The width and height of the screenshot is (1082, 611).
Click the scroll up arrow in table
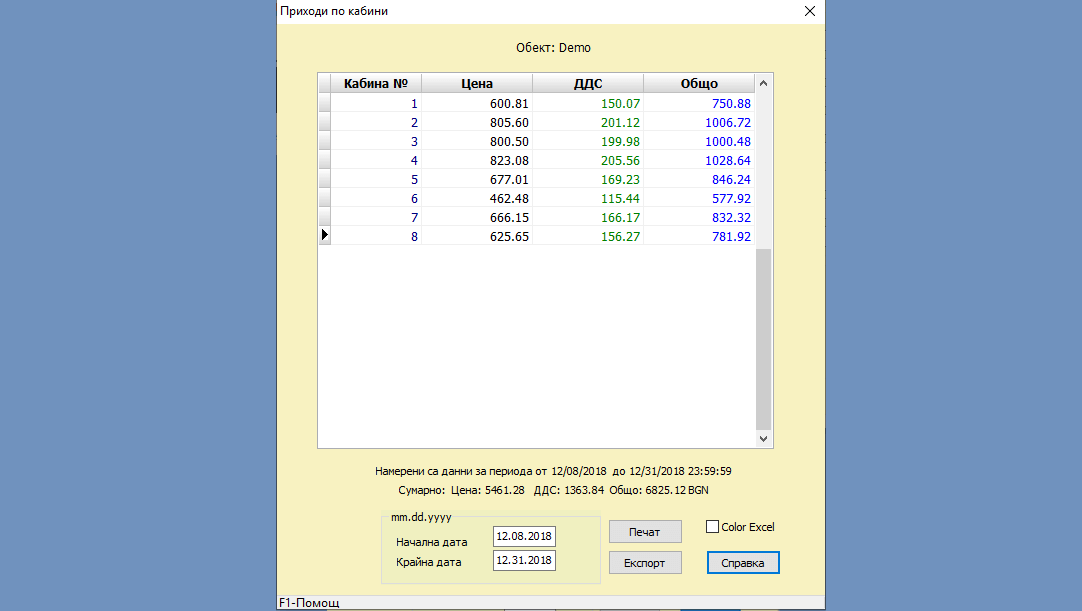763,84
